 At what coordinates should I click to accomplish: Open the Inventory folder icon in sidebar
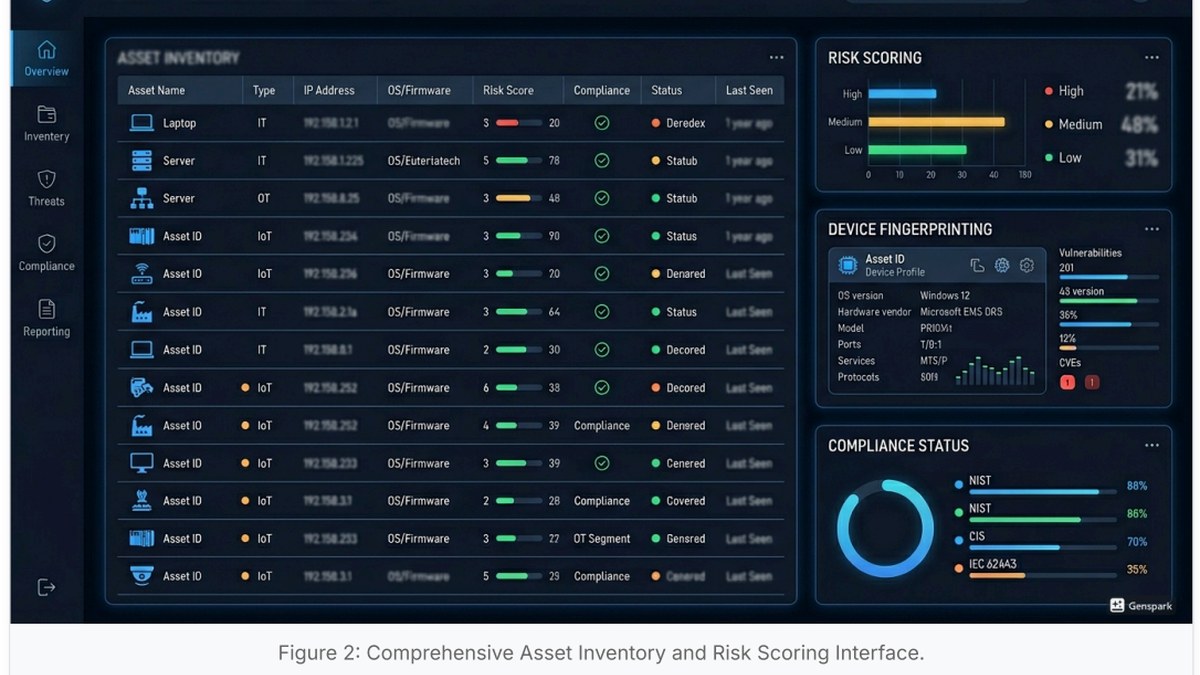coord(46,115)
